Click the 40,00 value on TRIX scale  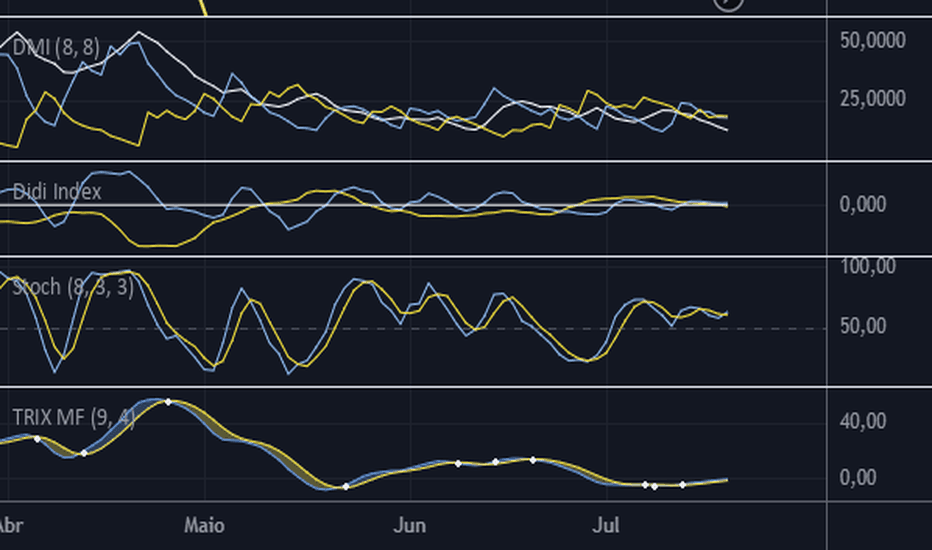(x=862, y=421)
